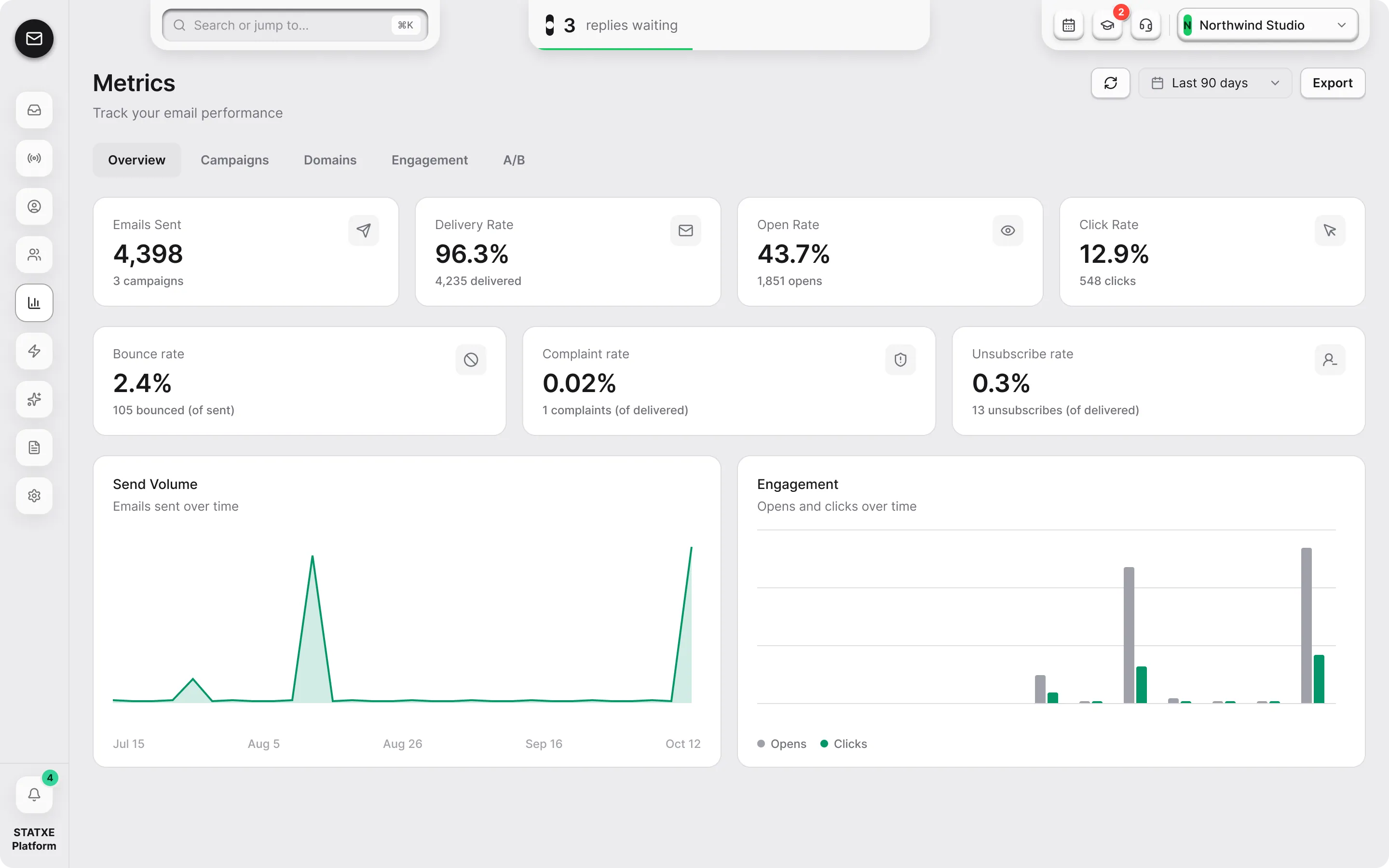Click the headset support icon
The width and height of the screenshot is (1389, 868).
1145,25
